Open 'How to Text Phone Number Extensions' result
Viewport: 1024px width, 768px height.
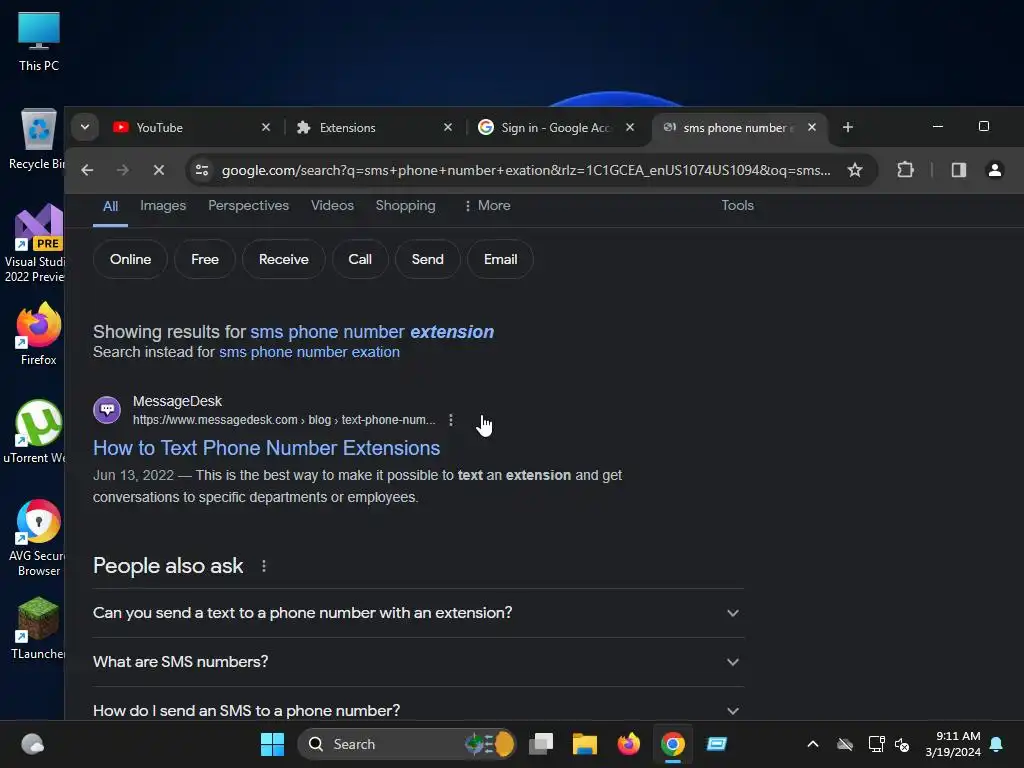click(x=266, y=448)
